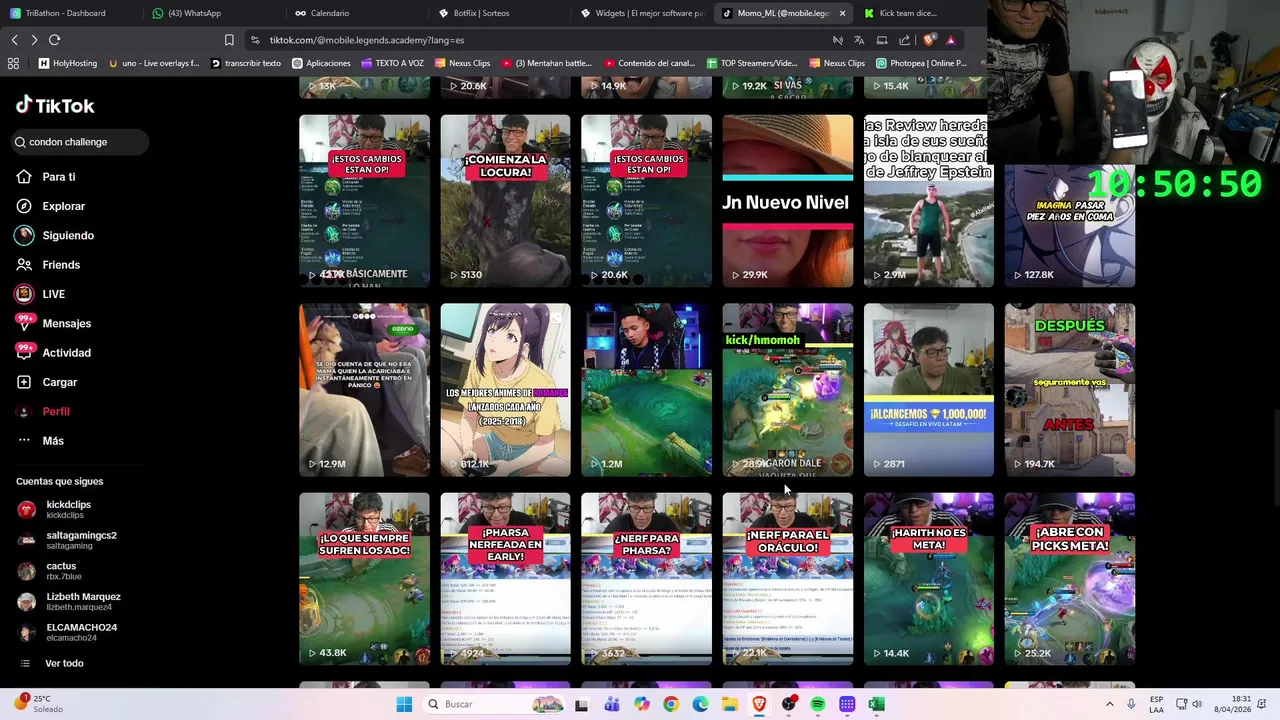This screenshot has width=1280, height=720.
Task: Open the Windows Start menu
Action: click(404, 704)
